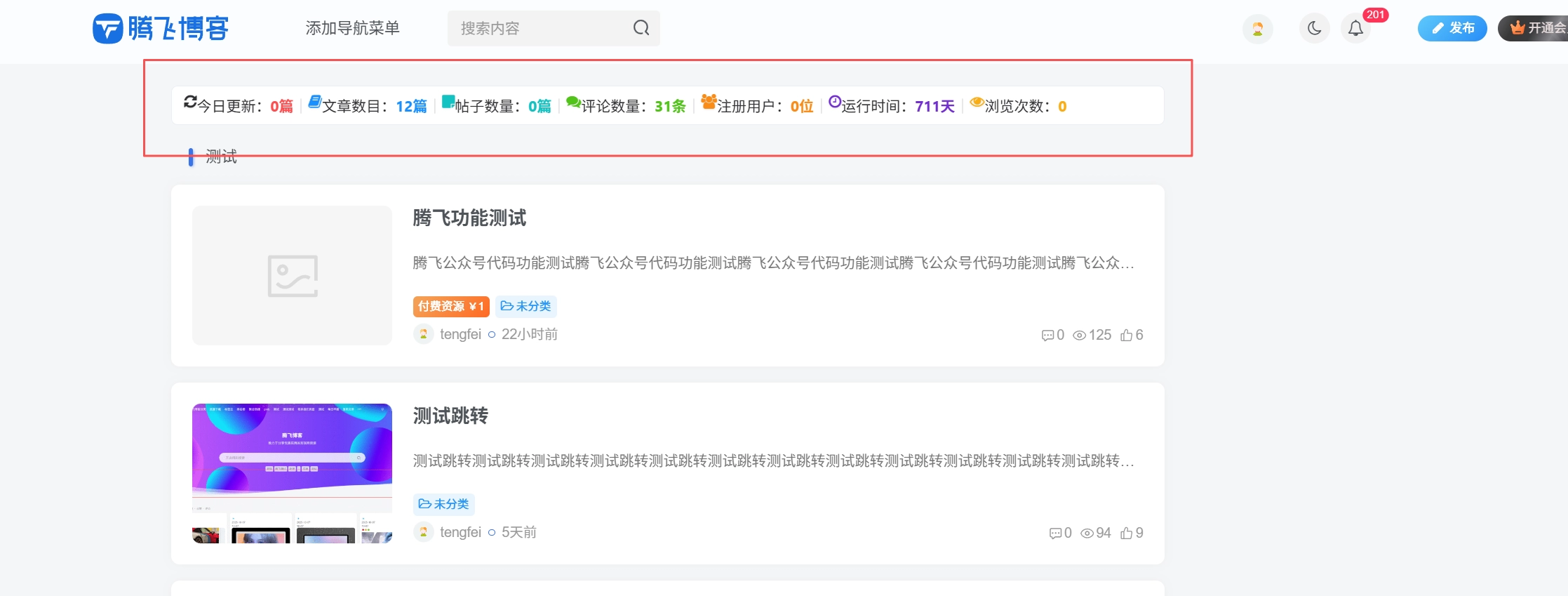Click the 腾飞博客 site logo
Image resolution: width=1568 pixels, height=596 pixels.
click(x=161, y=28)
